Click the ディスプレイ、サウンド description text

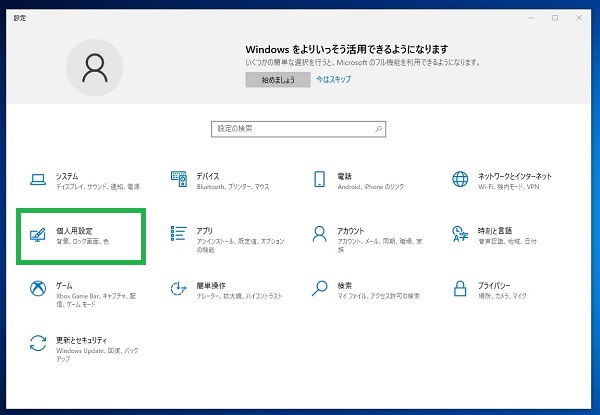tap(98, 187)
